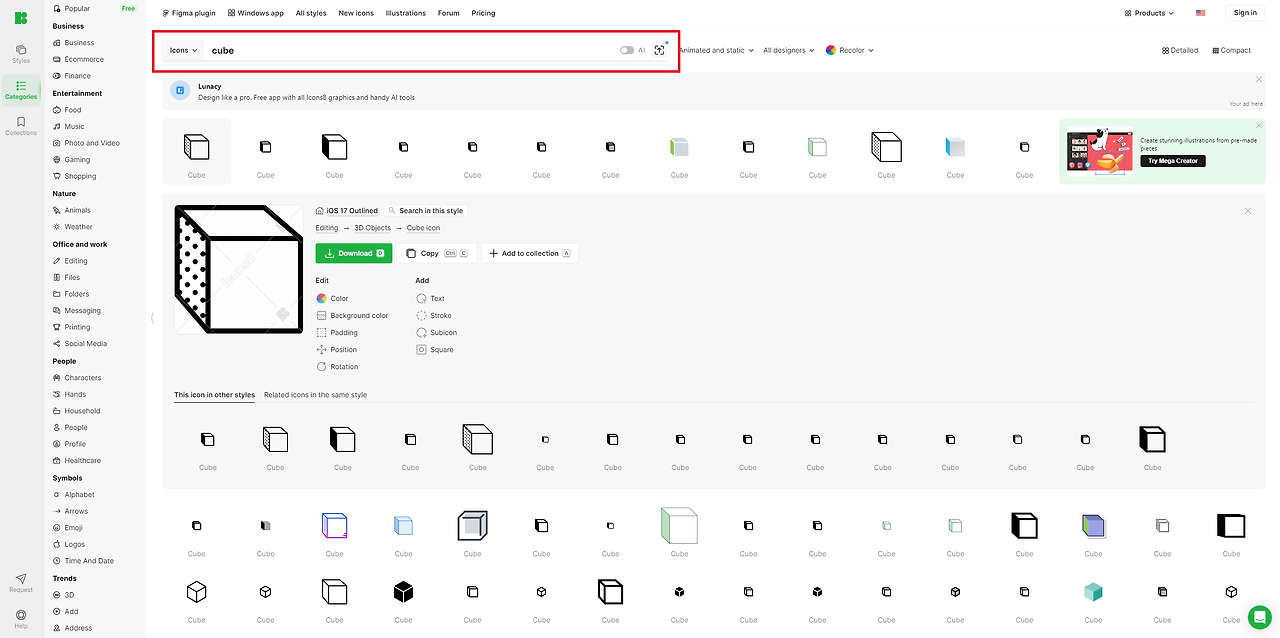The image size is (1280, 638).
Task: Open the Styles sidebar panel
Action: point(21,53)
